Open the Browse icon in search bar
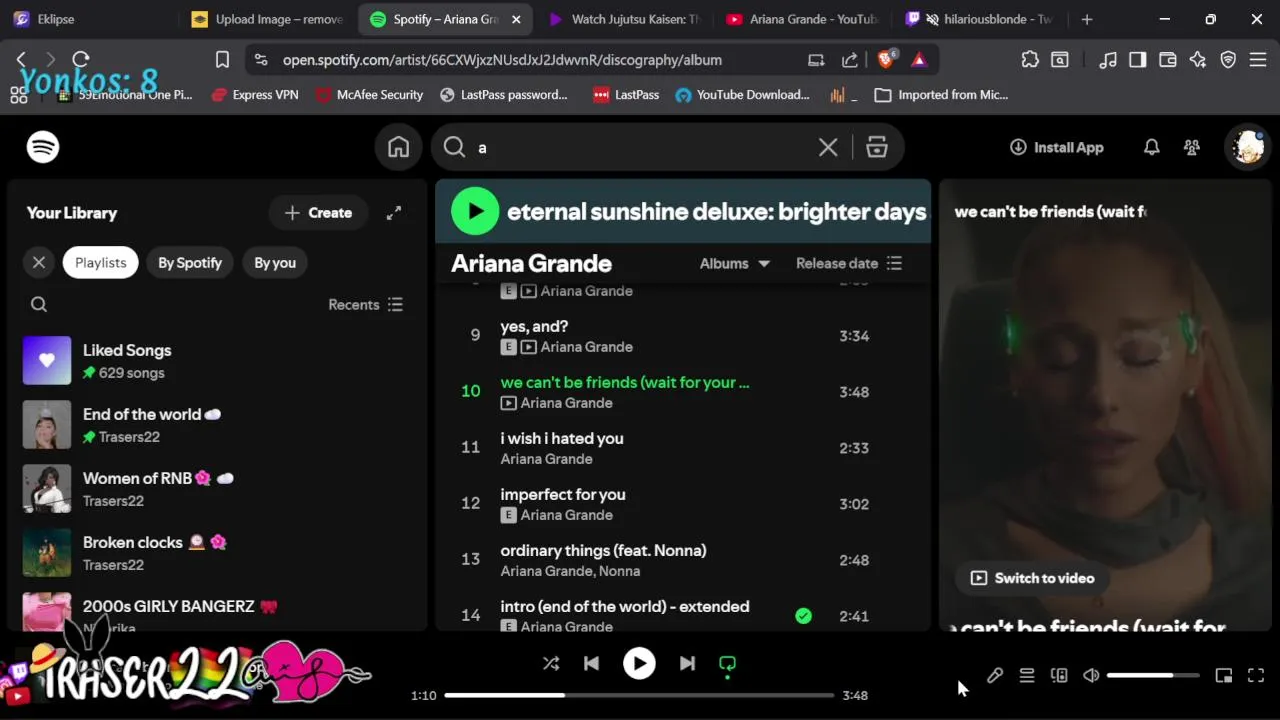 coord(877,147)
